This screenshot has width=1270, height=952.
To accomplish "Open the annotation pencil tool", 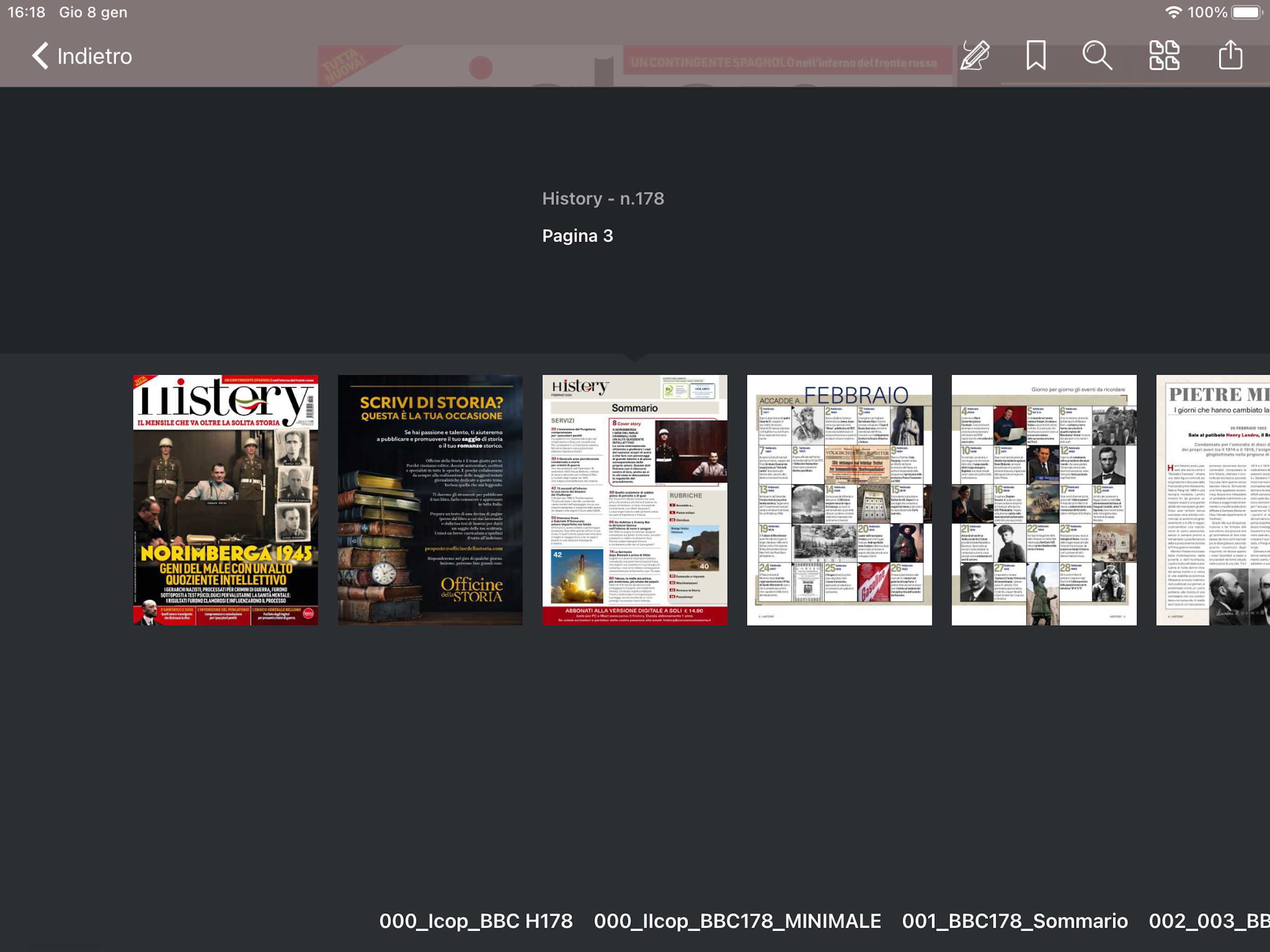I will [975, 56].
